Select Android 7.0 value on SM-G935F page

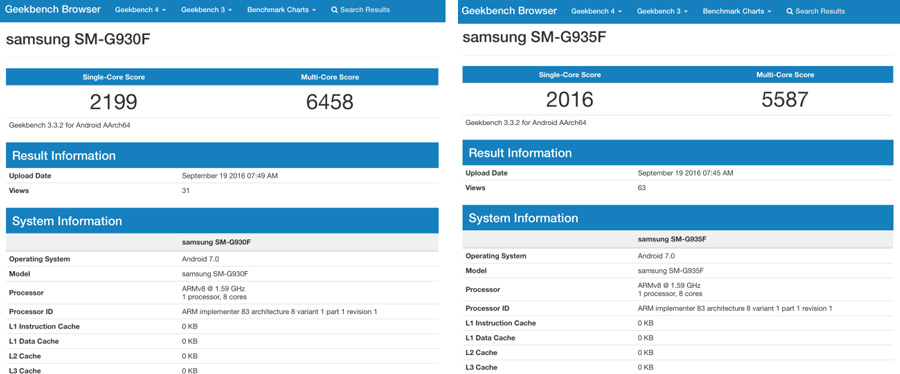pos(656,256)
